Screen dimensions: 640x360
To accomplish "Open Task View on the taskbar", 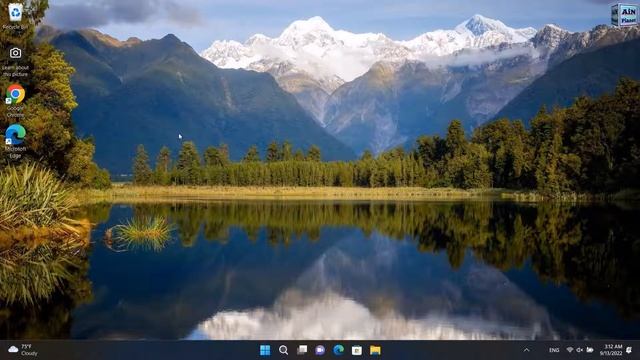I will click(302, 350).
